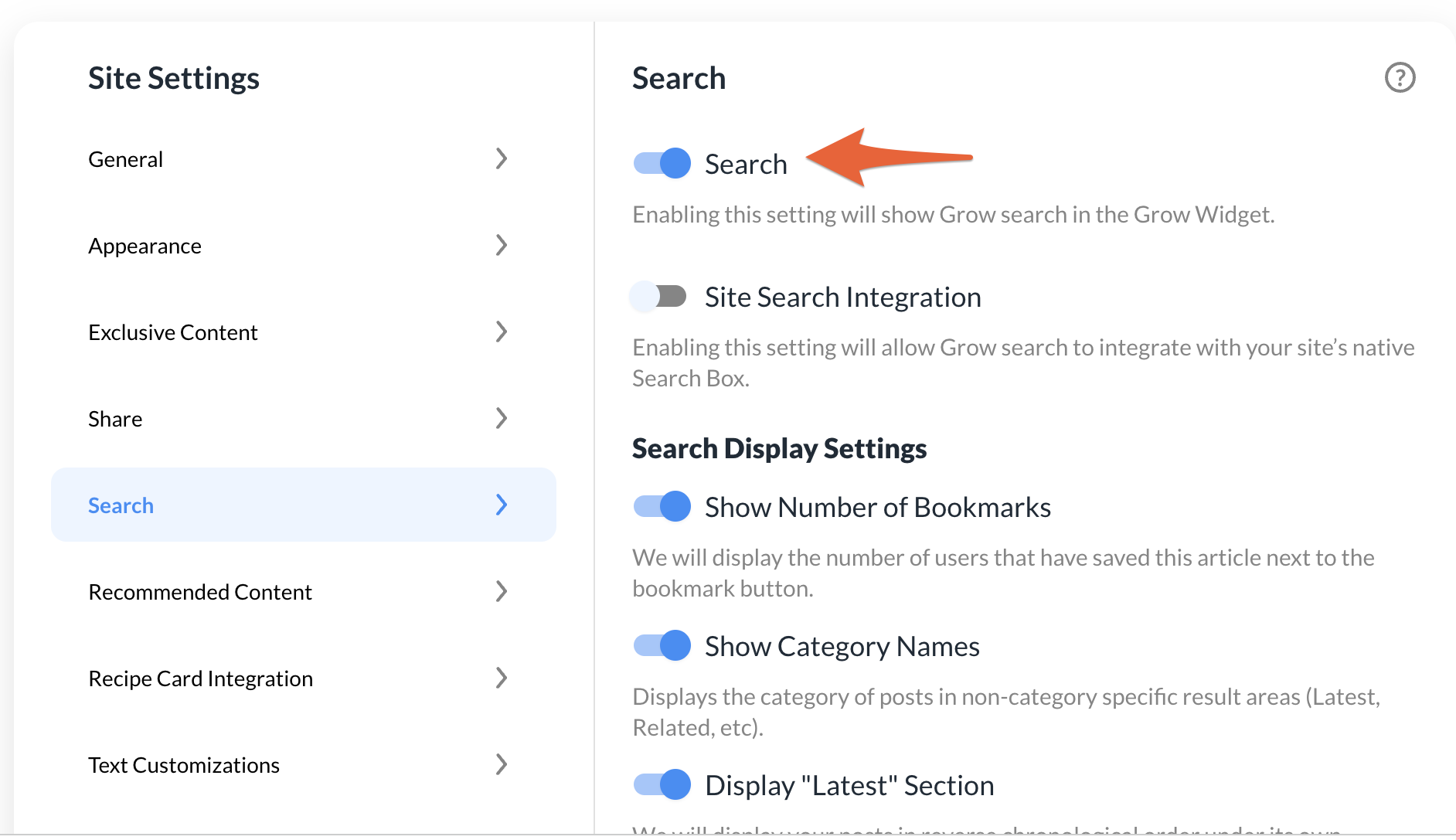
Task: Enable the Site Search Integration toggle
Action: click(658, 296)
